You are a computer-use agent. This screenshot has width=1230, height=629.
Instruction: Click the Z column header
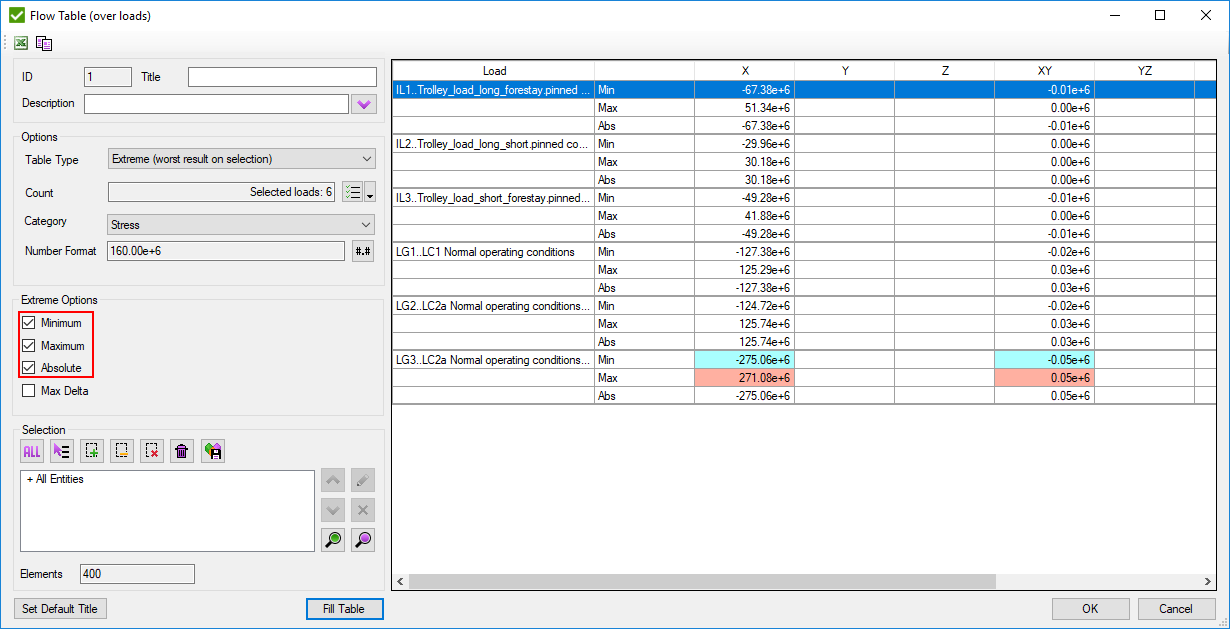[x=945, y=71]
